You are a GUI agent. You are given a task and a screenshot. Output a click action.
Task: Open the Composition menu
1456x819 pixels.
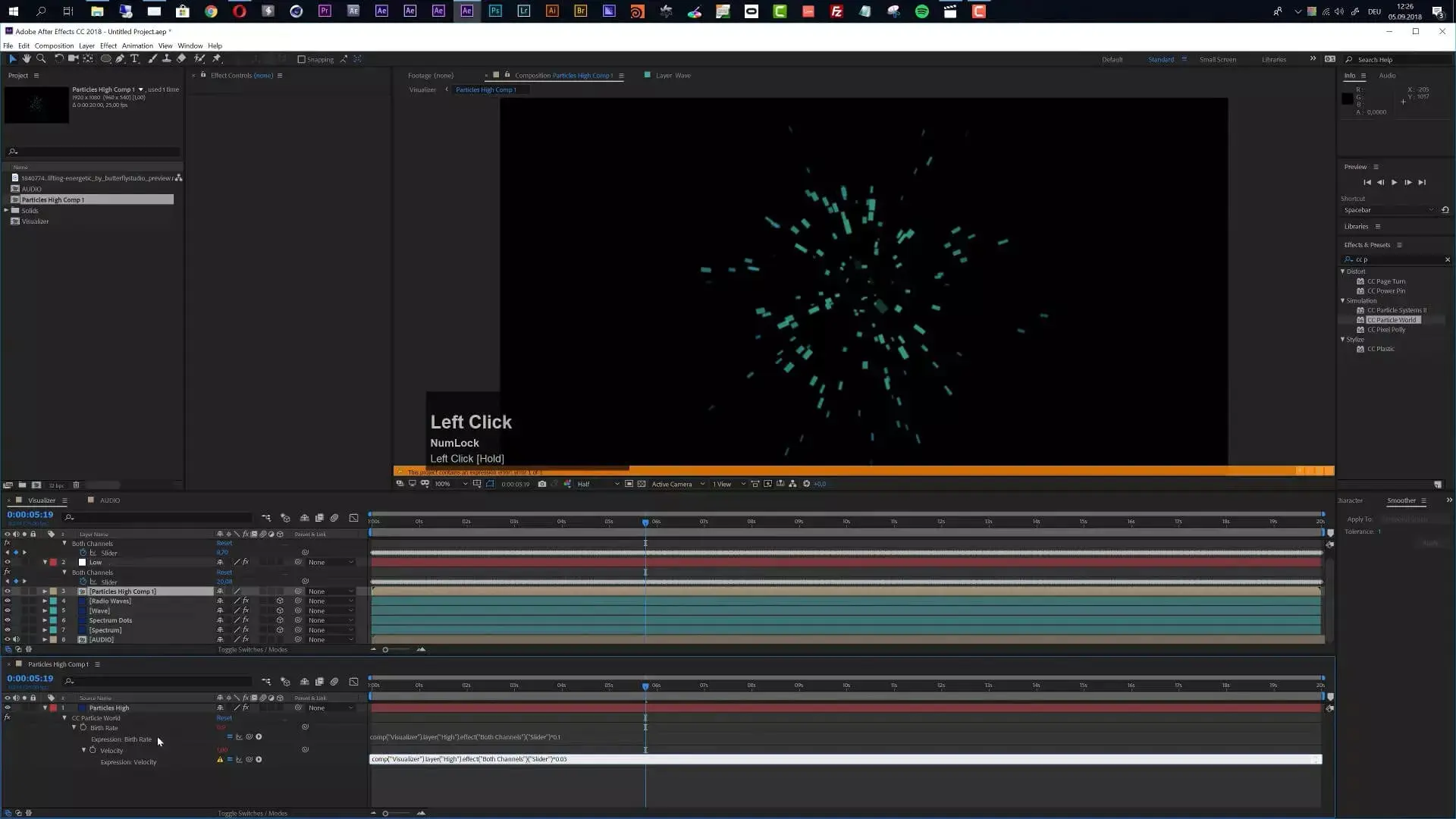(54, 45)
